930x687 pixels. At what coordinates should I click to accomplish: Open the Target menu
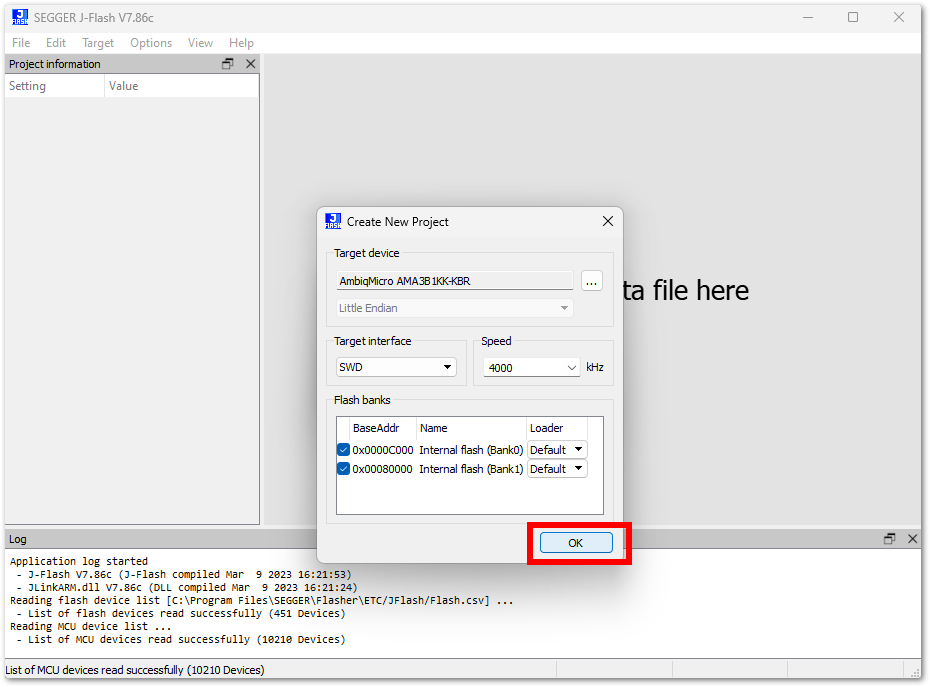click(x=98, y=43)
